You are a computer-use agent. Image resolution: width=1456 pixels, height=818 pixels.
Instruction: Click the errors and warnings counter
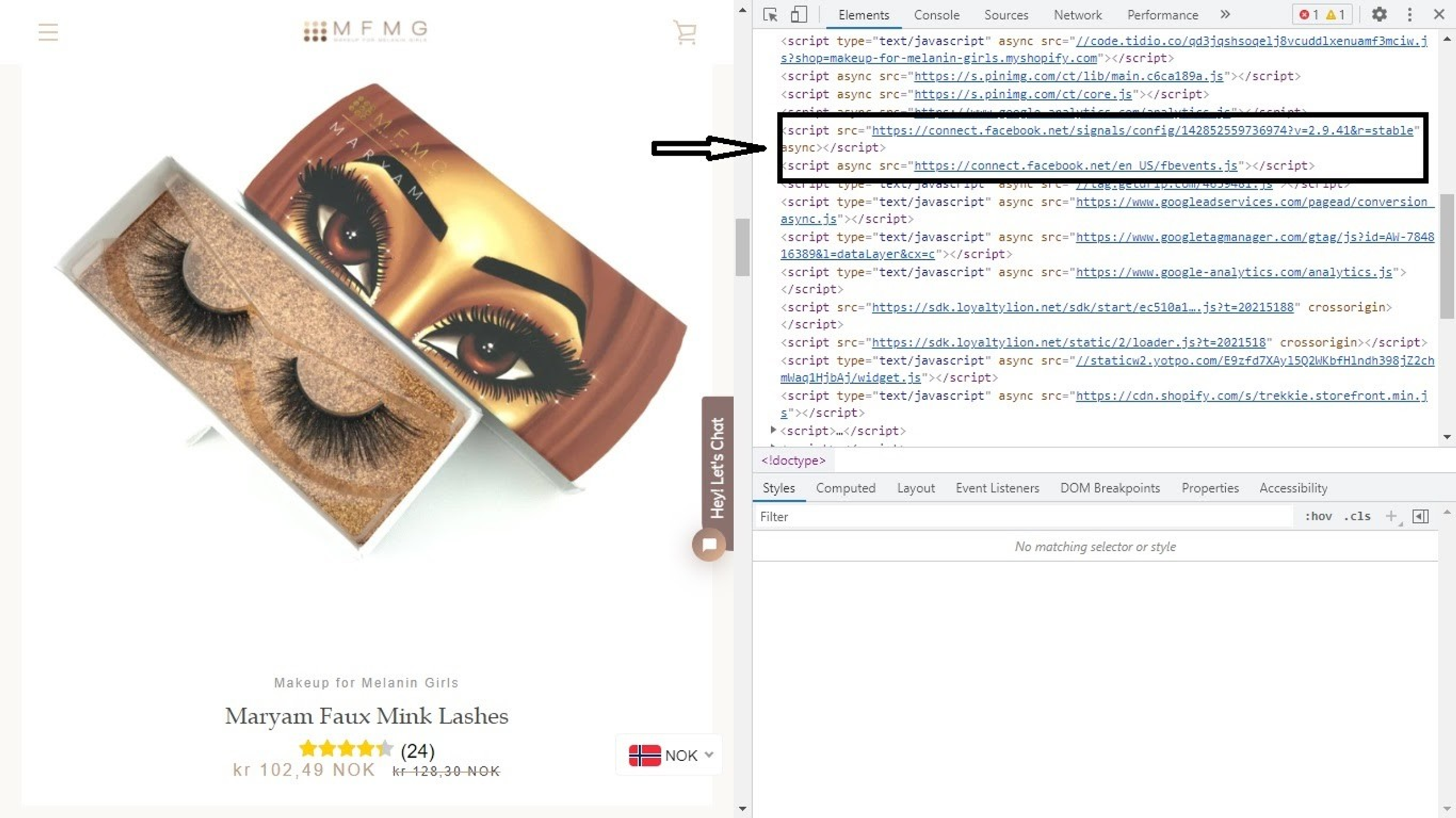point(1322,15)
